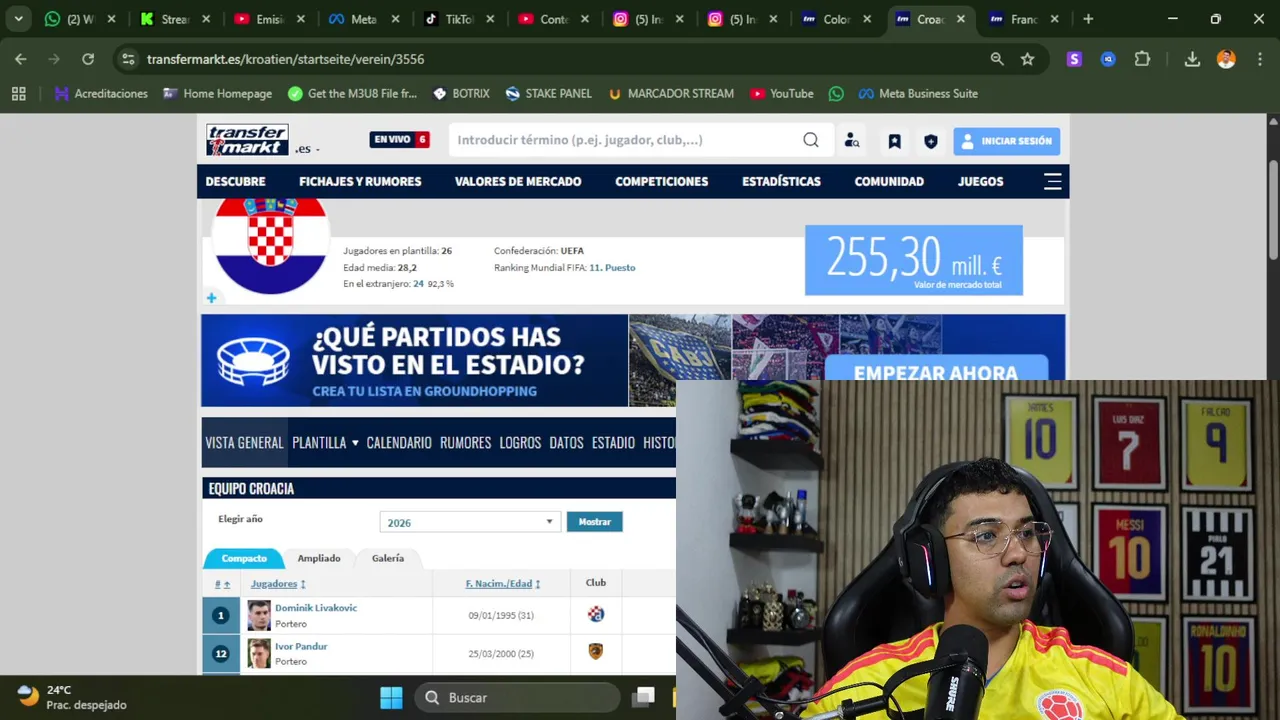Image resolution: width=1280 pixels, height=720 pixels.
Task: Open the Transfermarkt logo home link
Action: 247,140
